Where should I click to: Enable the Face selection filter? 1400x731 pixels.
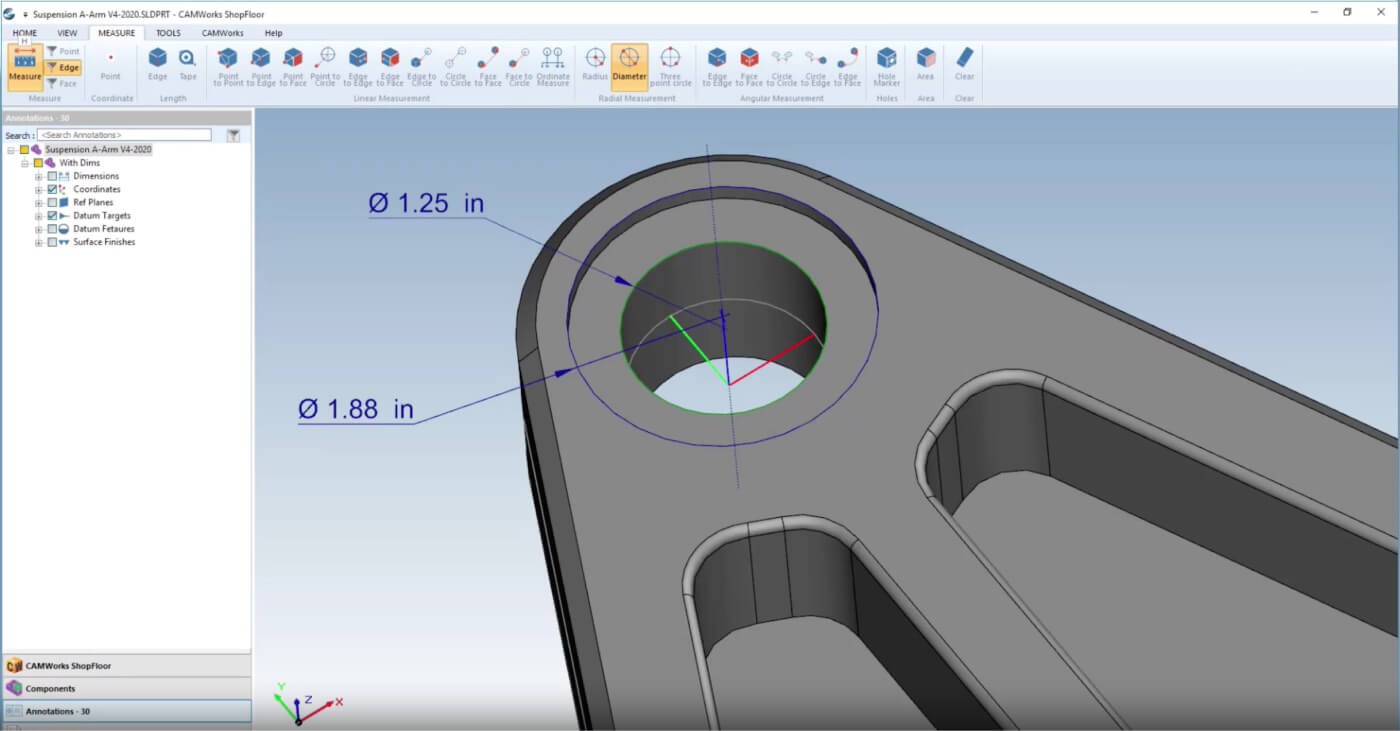63,83
